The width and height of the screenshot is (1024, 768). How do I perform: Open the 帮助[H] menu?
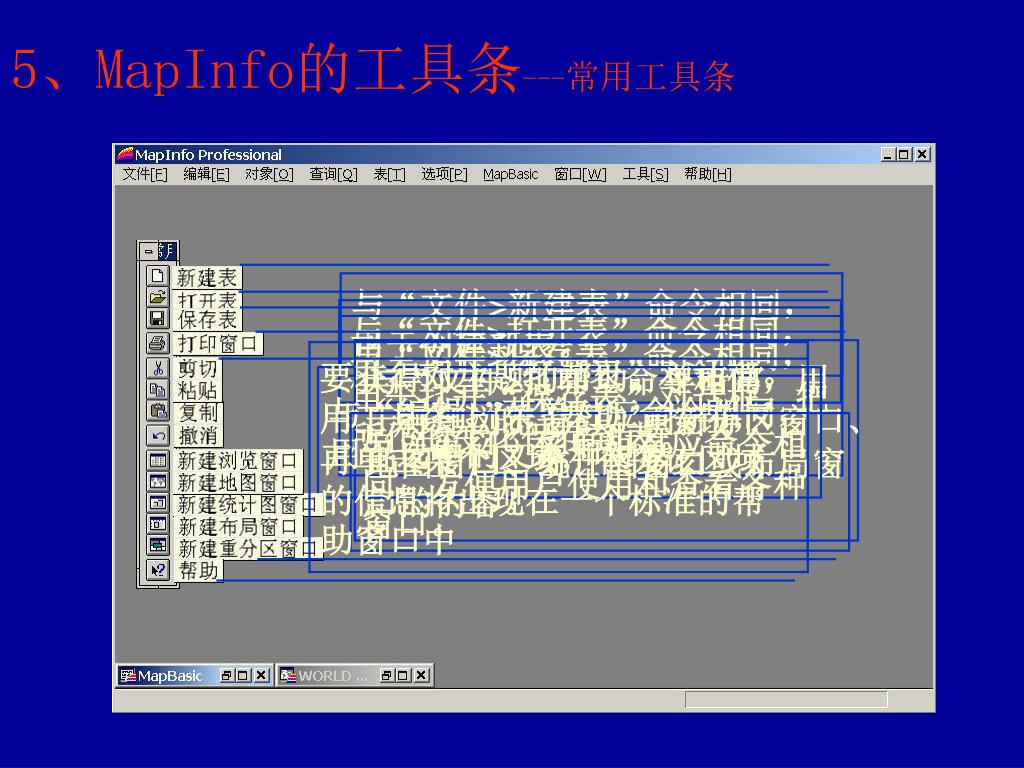click(708, 174)
